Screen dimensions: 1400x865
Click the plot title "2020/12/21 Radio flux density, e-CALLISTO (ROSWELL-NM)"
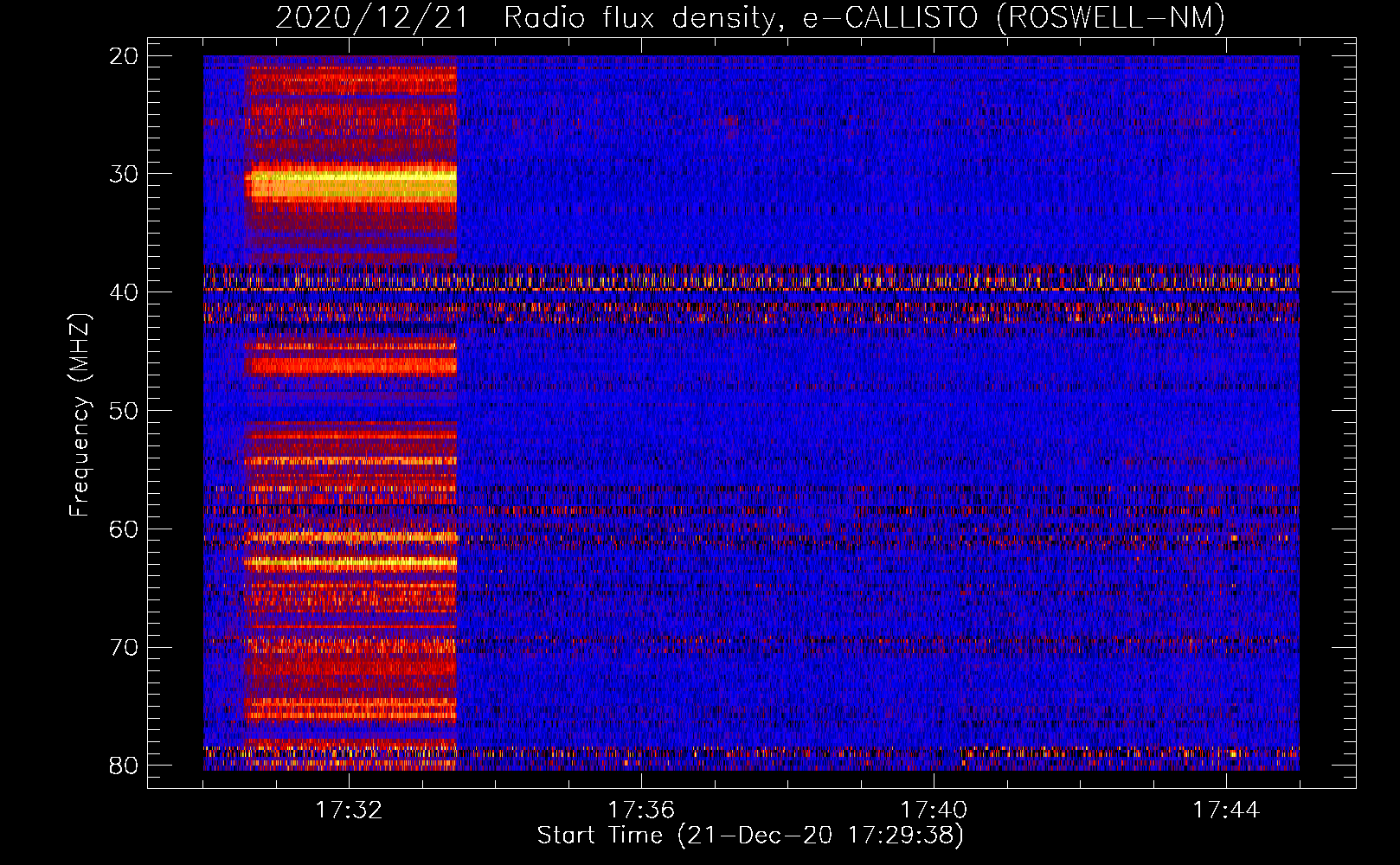tap(750, 17)
